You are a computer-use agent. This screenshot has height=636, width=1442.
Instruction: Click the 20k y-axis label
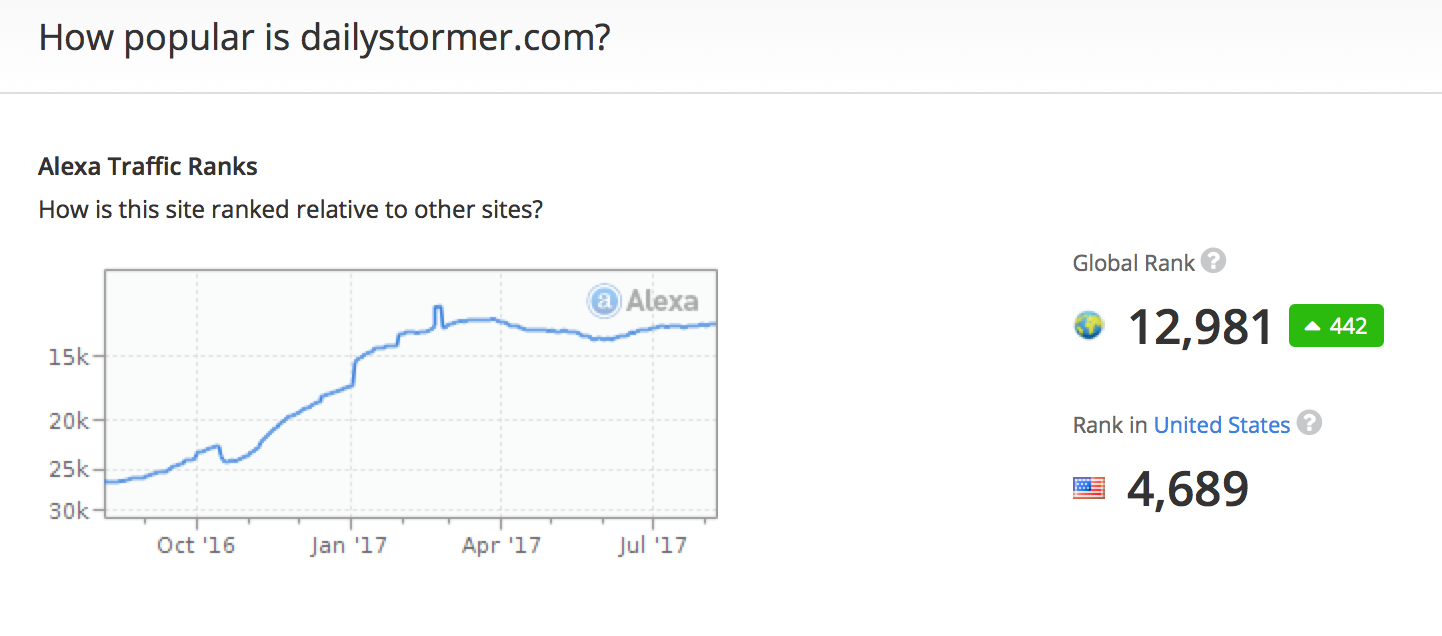point(71,421)
